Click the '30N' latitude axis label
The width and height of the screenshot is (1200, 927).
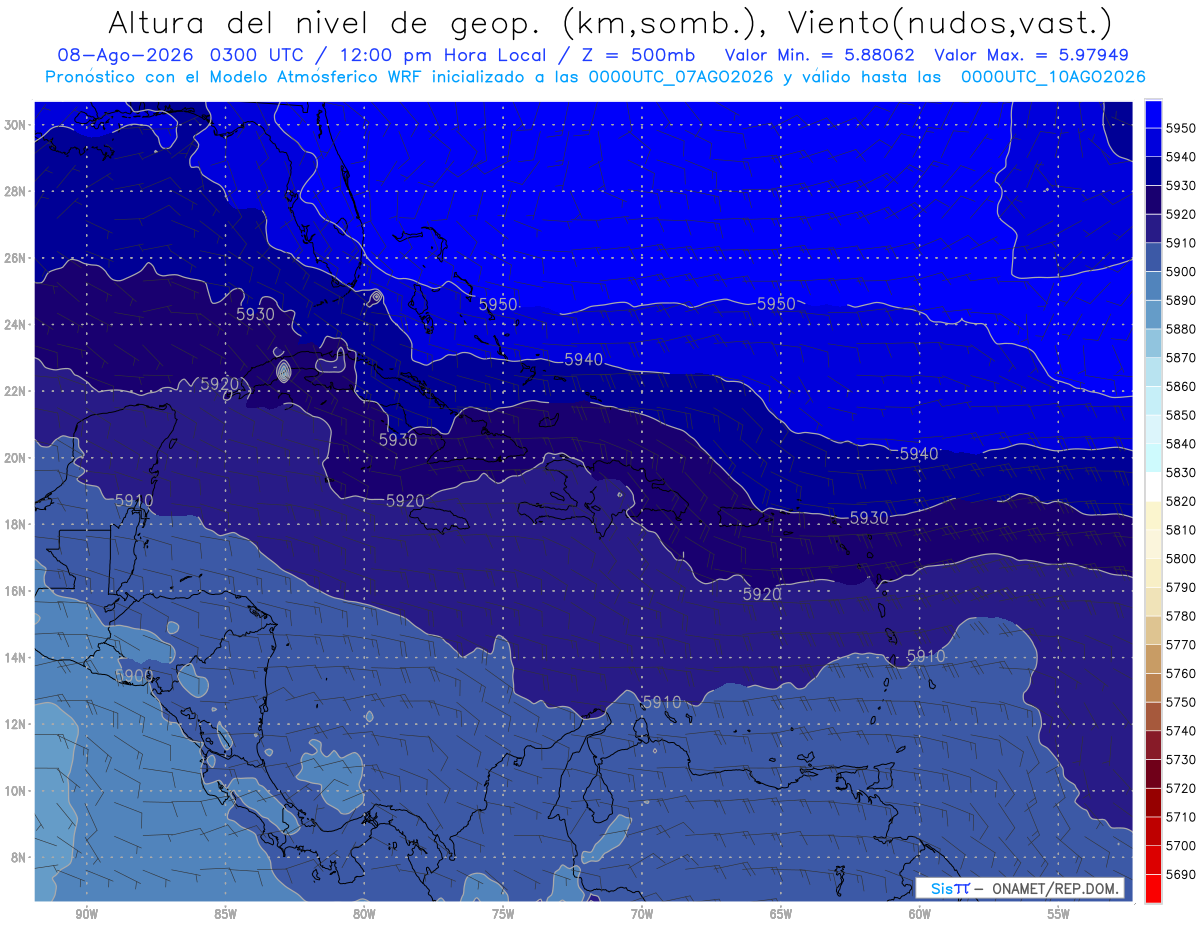click(15, 125)
